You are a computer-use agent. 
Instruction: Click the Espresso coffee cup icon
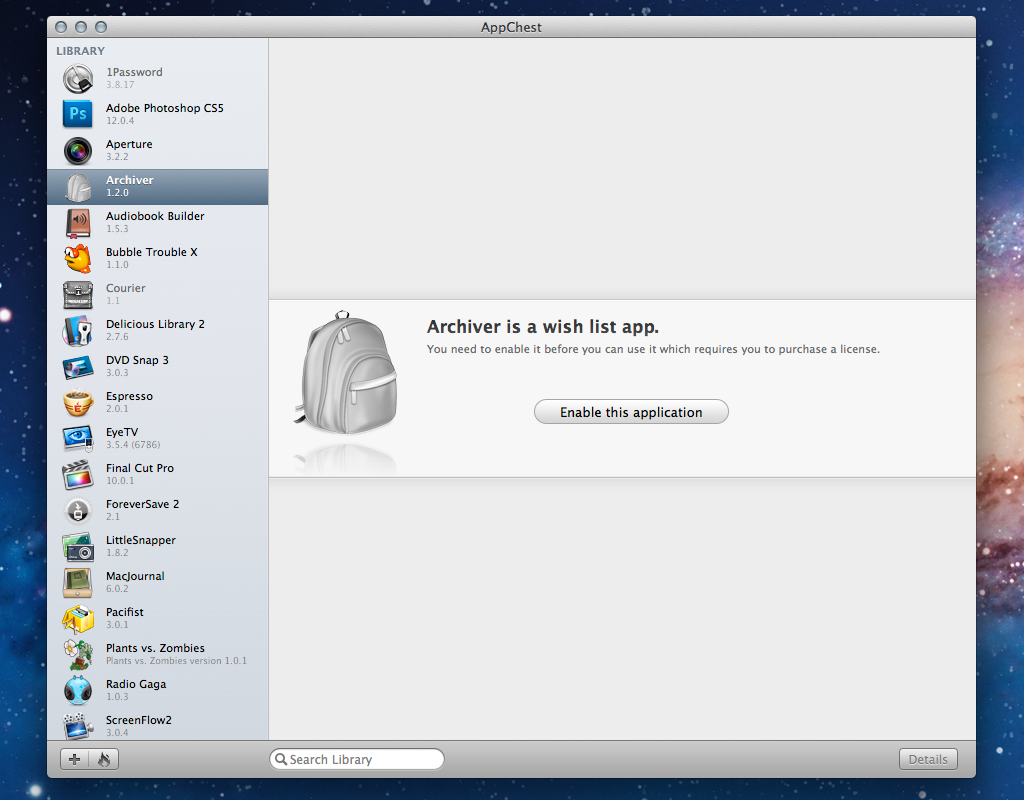pyautogui.click(x=78, y=402)
